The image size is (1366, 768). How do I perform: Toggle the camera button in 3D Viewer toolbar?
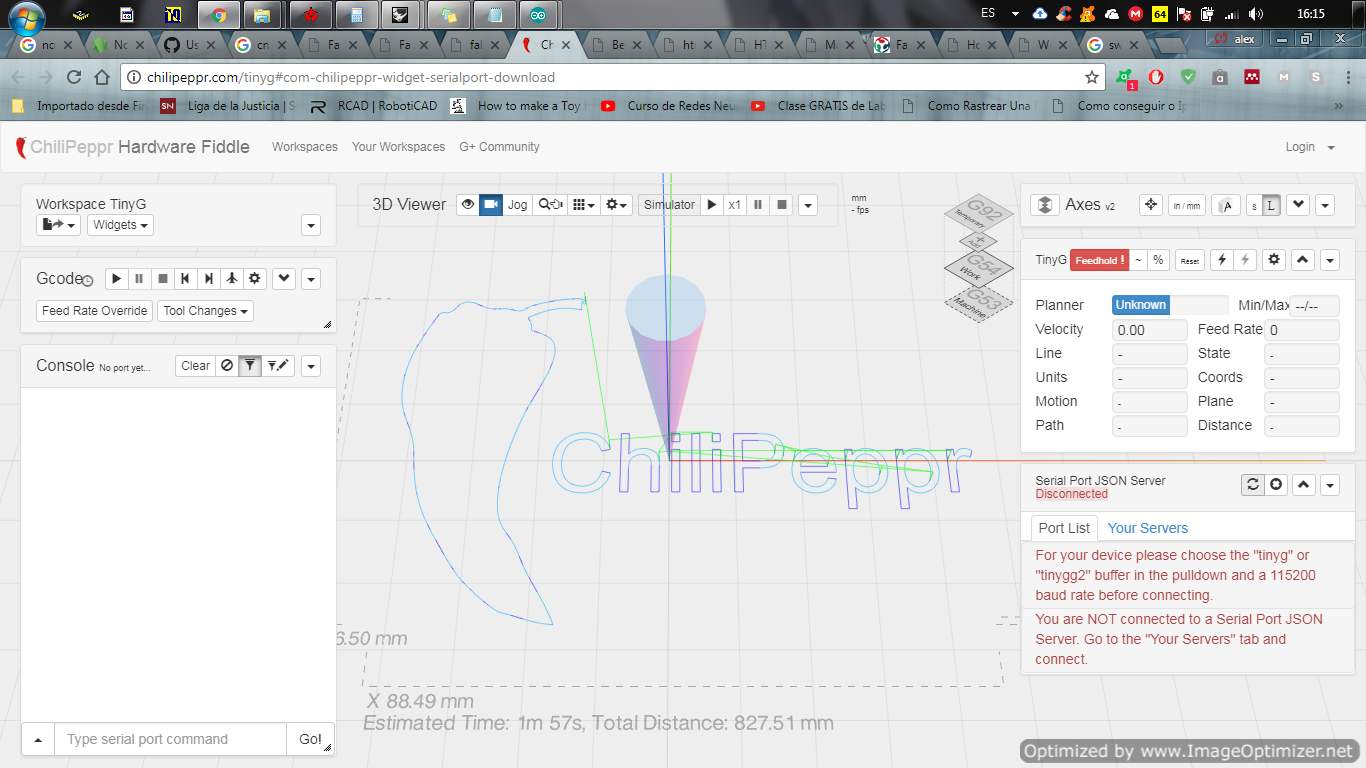point(491,205)
